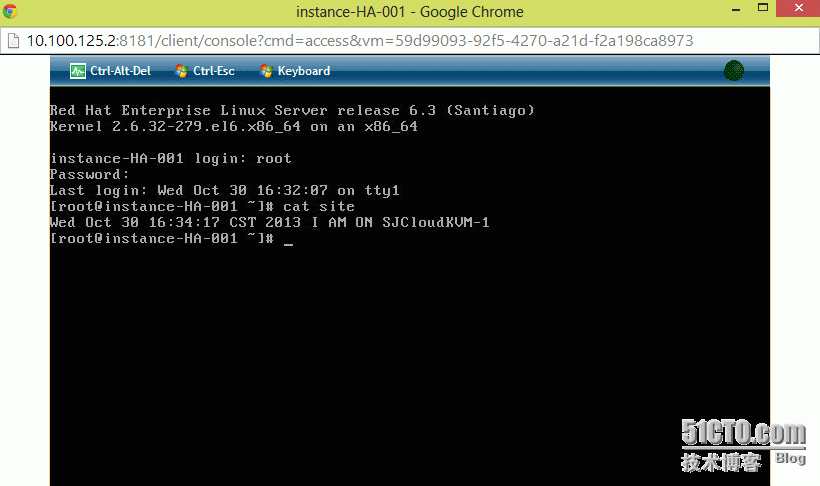Click the Chrome logo in title bar
820x486 pixels.
[9, 11]
